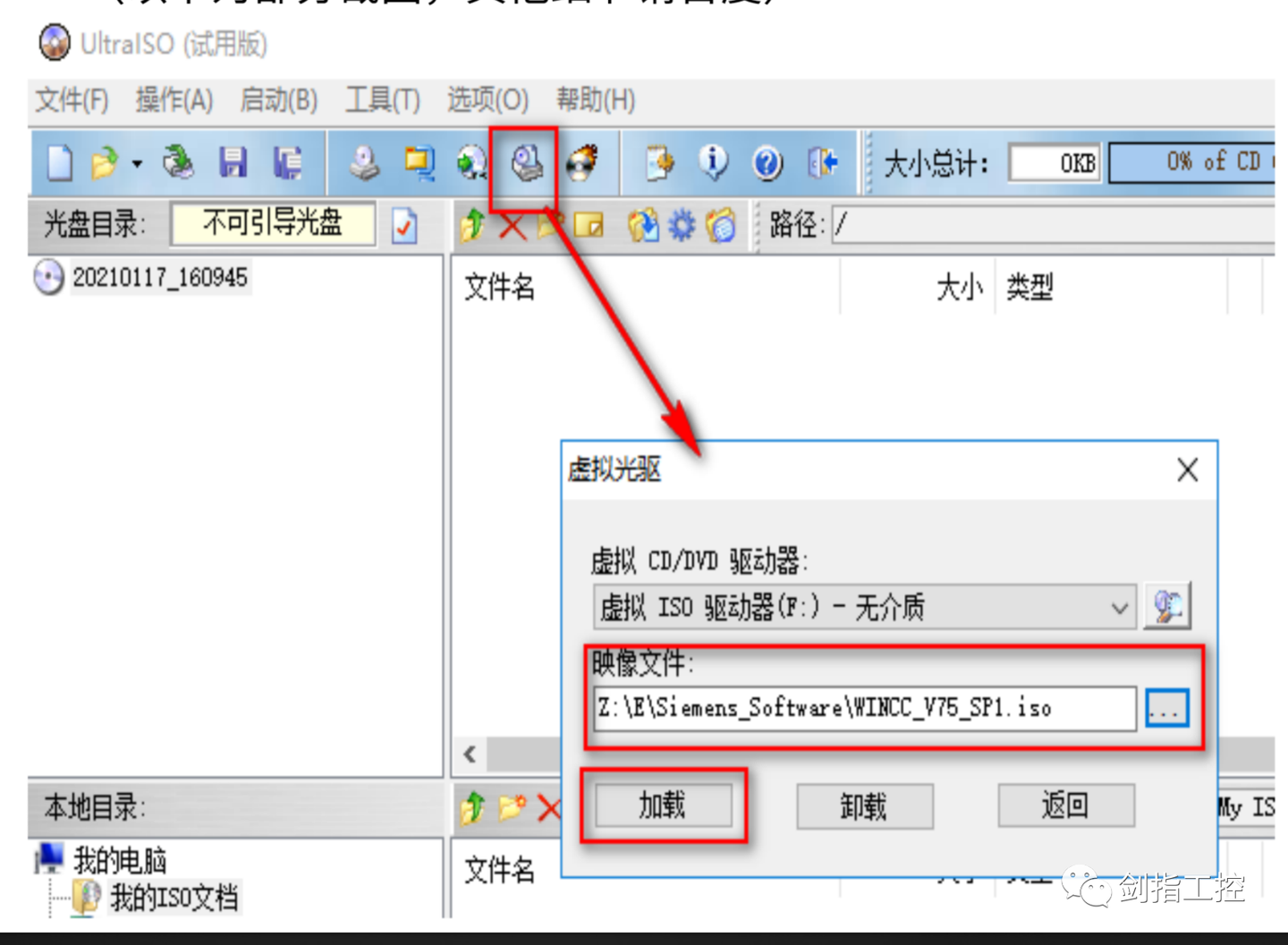This screenshot has height=945, width=1288.
Task: Click the Mount to virtual drive icon
Action: tap(527, 163)
